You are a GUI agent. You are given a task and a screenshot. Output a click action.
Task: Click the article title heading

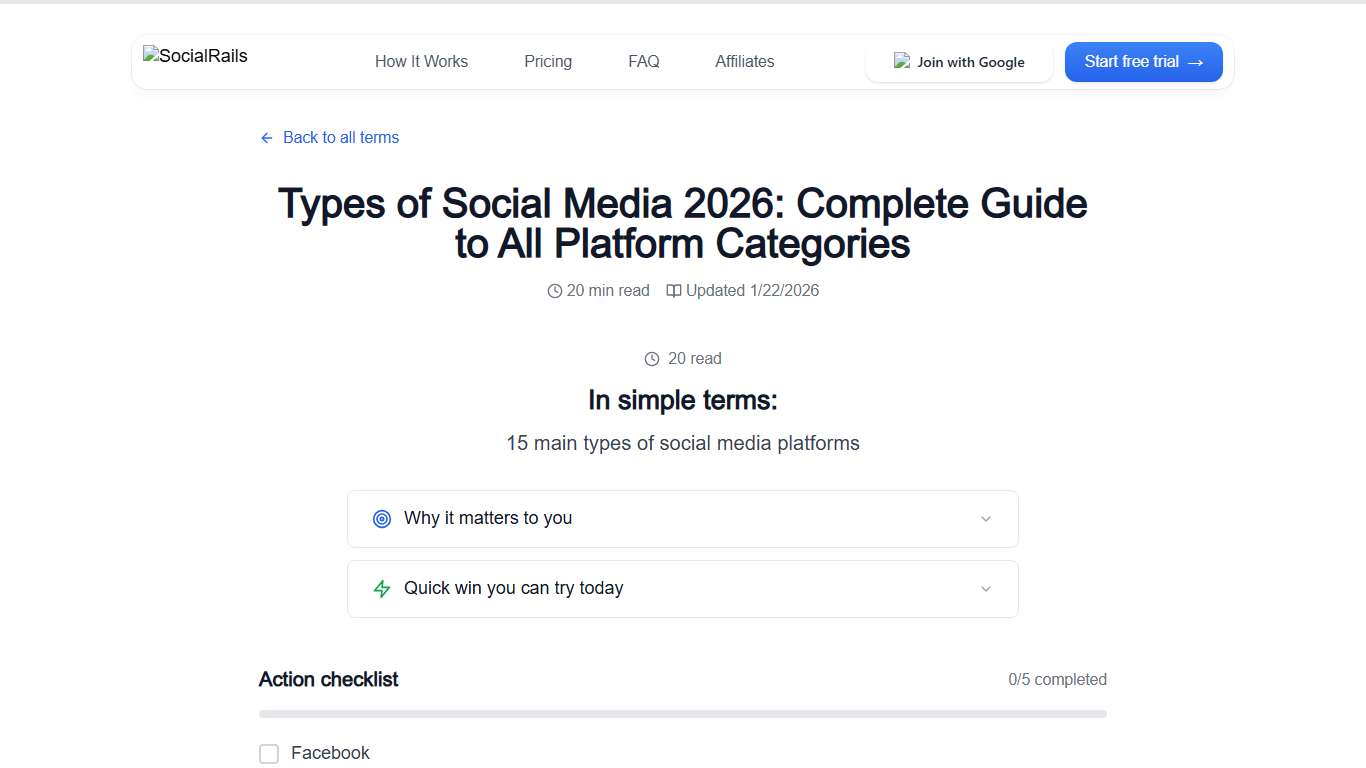683,223
